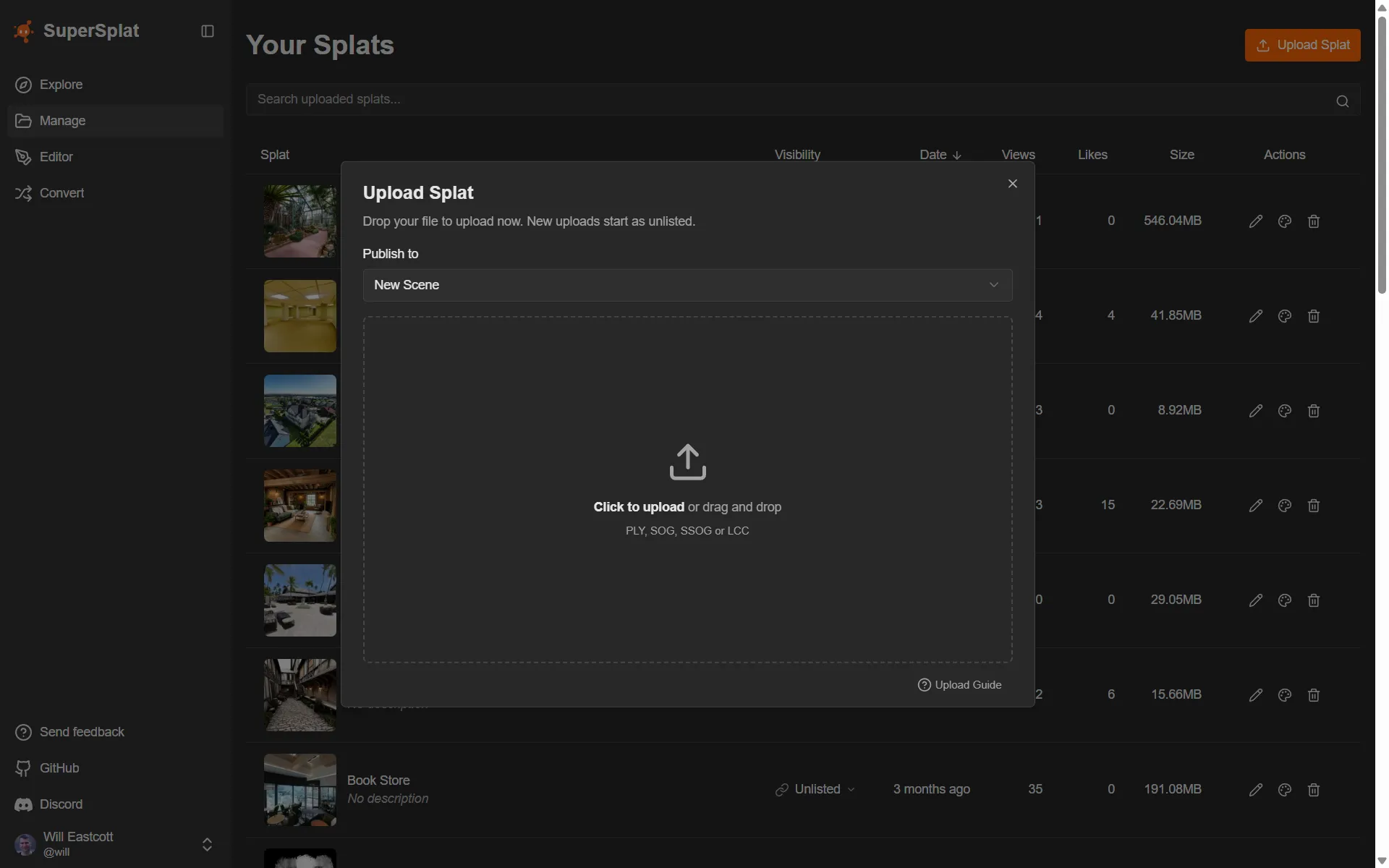Open the GitHub link
The image size is (1389, 868).
pos(116,768)
